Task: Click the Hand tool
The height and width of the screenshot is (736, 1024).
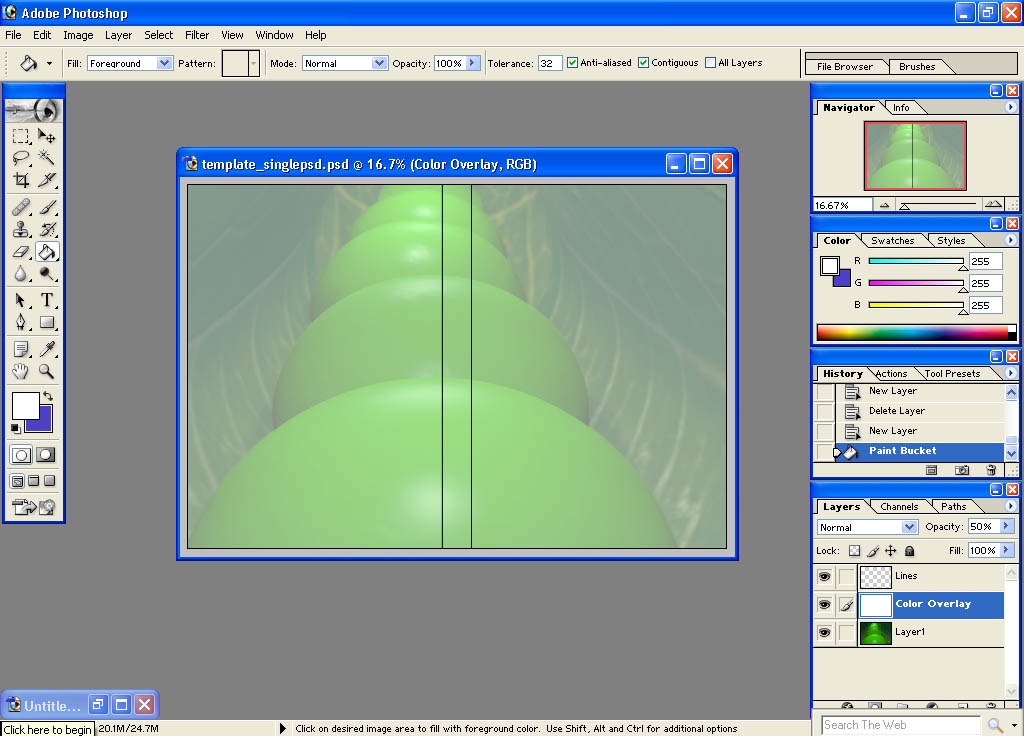Action: click(x=21, y=372)
